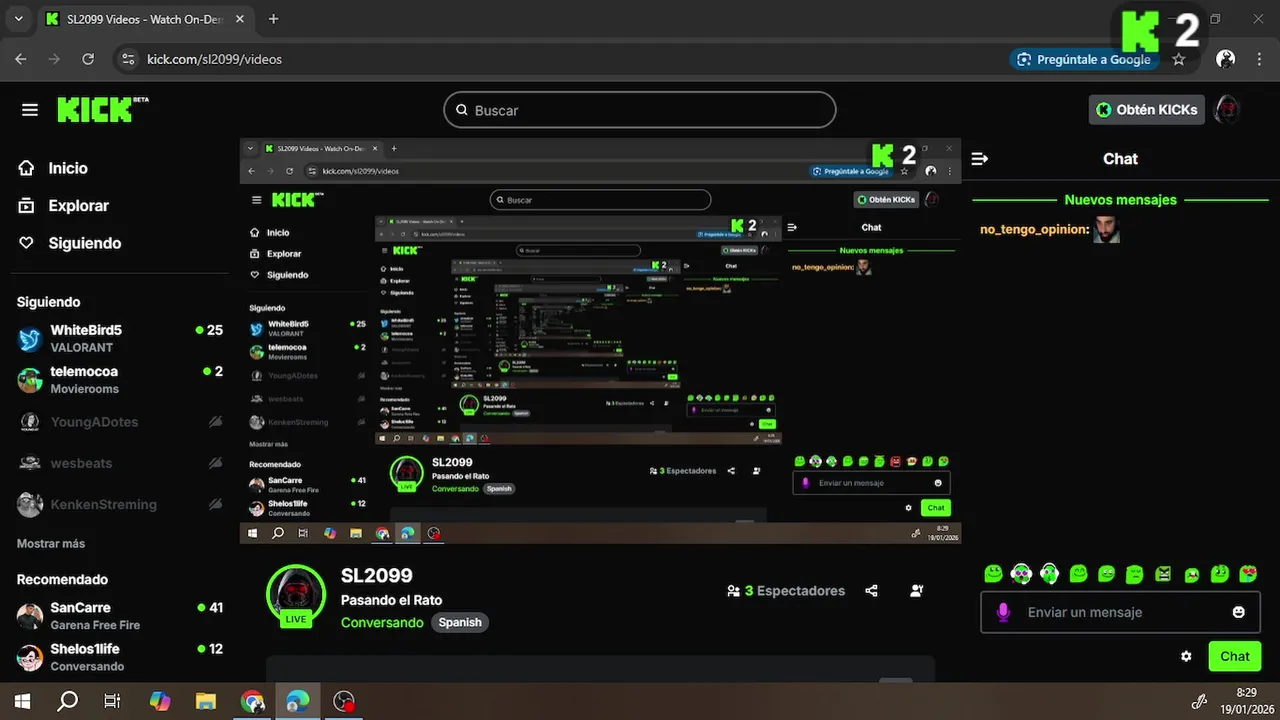Click the 3 Espectadores viewer count
The height and width of the screenshot is (720, 1280).
786,591
